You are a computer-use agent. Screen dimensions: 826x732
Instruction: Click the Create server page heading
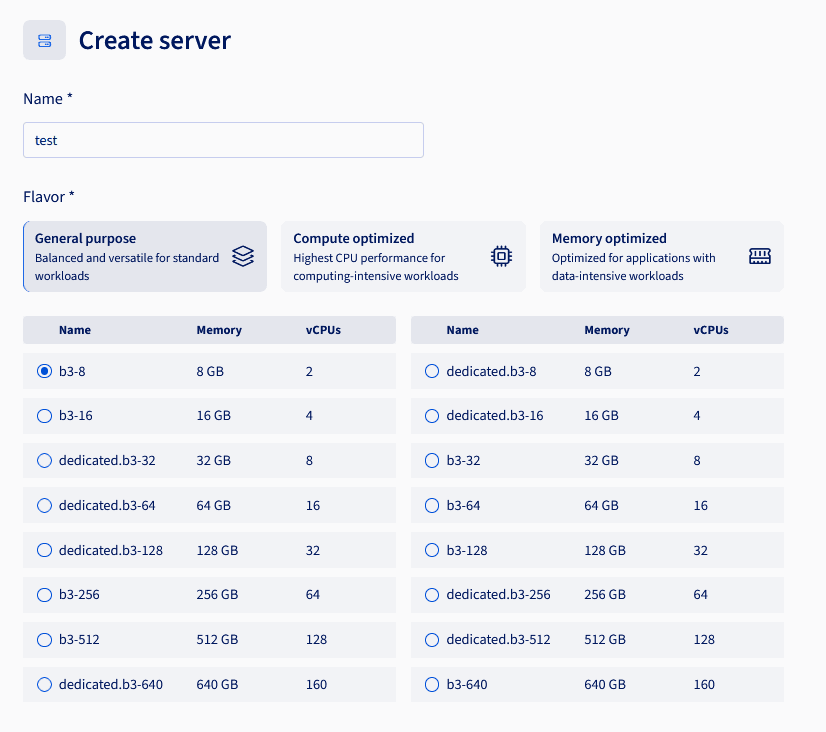155,41
